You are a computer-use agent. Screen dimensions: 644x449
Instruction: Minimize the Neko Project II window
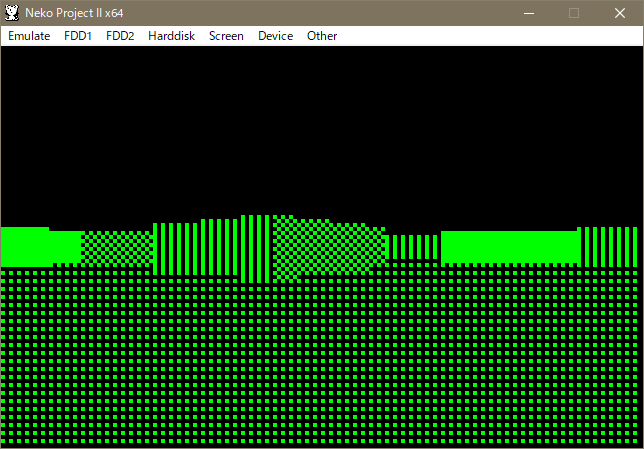coord(529,13)
